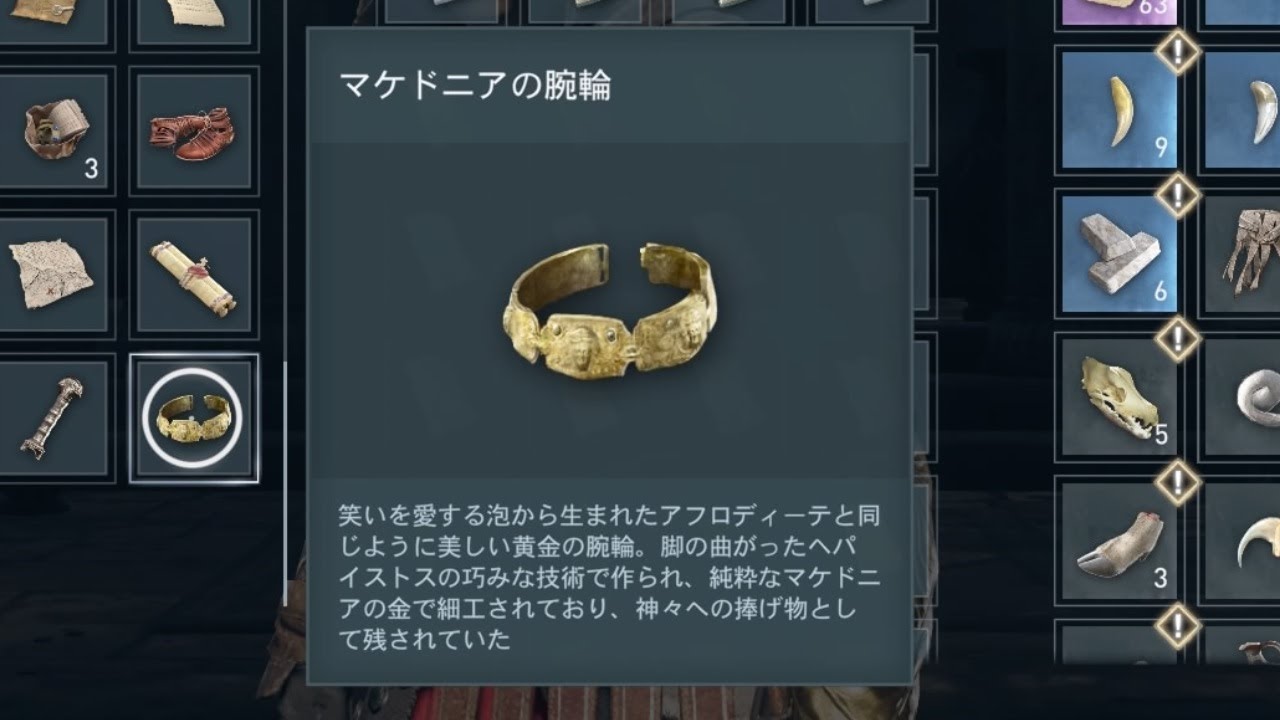Click the rolled scroll with red seal
The width and height of the screenshot is (1280, 720).
(x=194, y=275)
